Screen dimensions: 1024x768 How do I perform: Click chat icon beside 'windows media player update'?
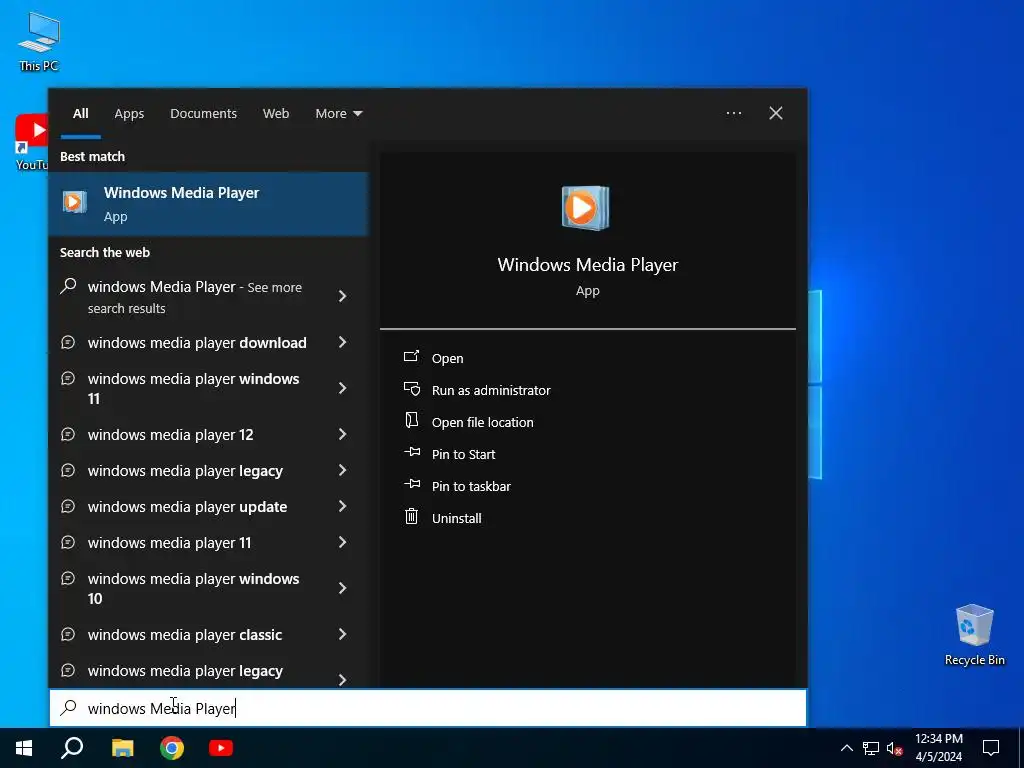pyautogui.click(x=68, y=506)
